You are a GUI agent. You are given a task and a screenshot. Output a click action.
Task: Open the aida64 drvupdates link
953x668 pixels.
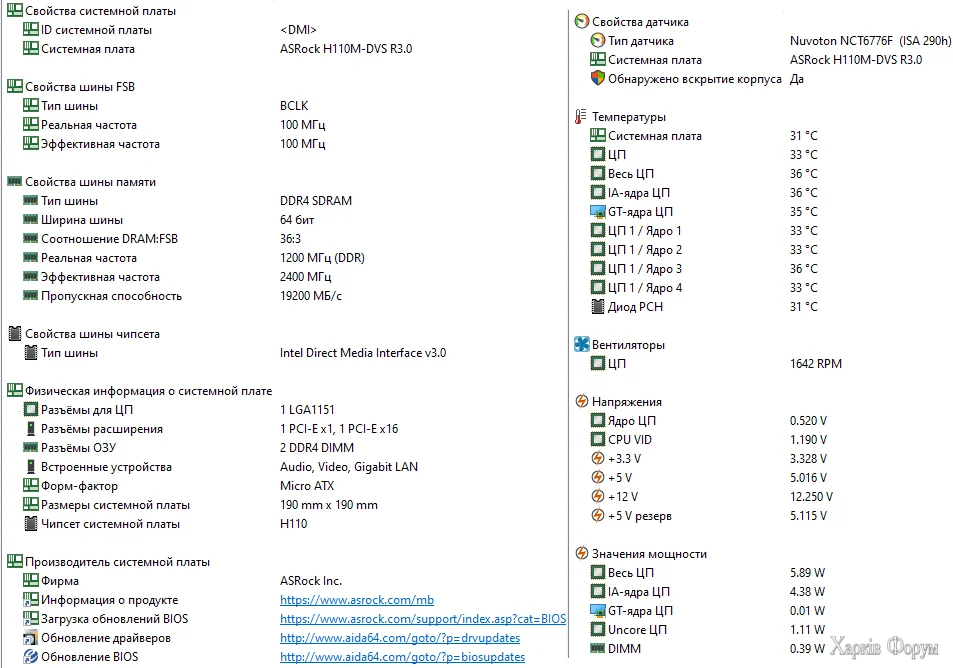(400, 638)
